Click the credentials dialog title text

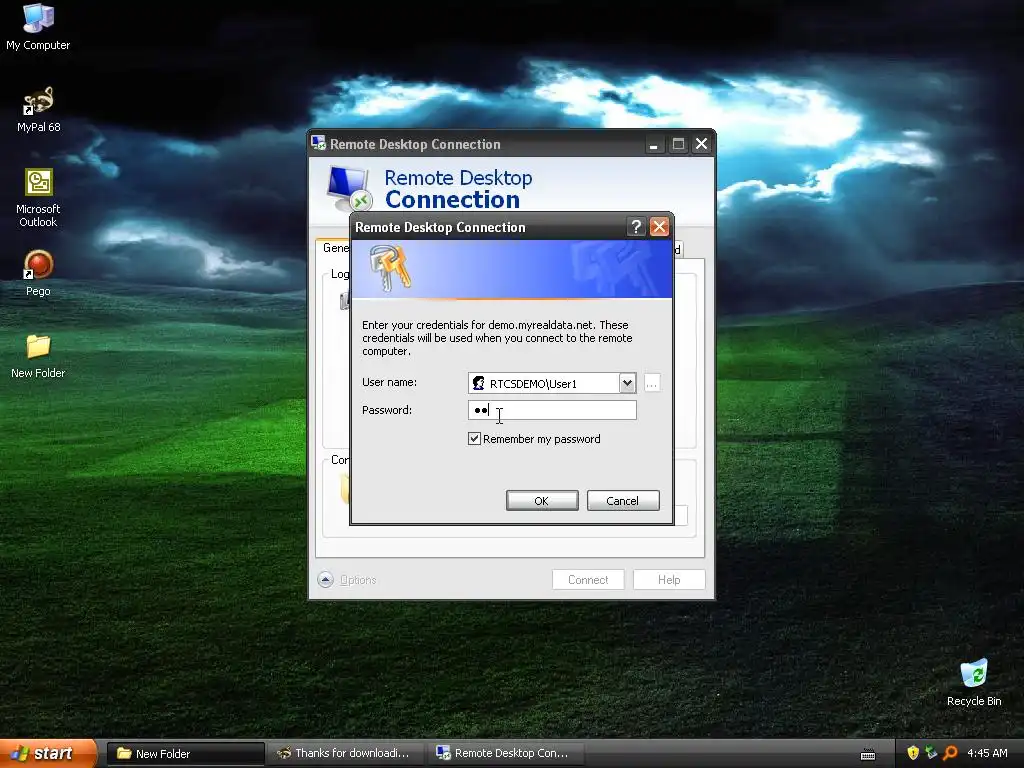pos(440,227)
